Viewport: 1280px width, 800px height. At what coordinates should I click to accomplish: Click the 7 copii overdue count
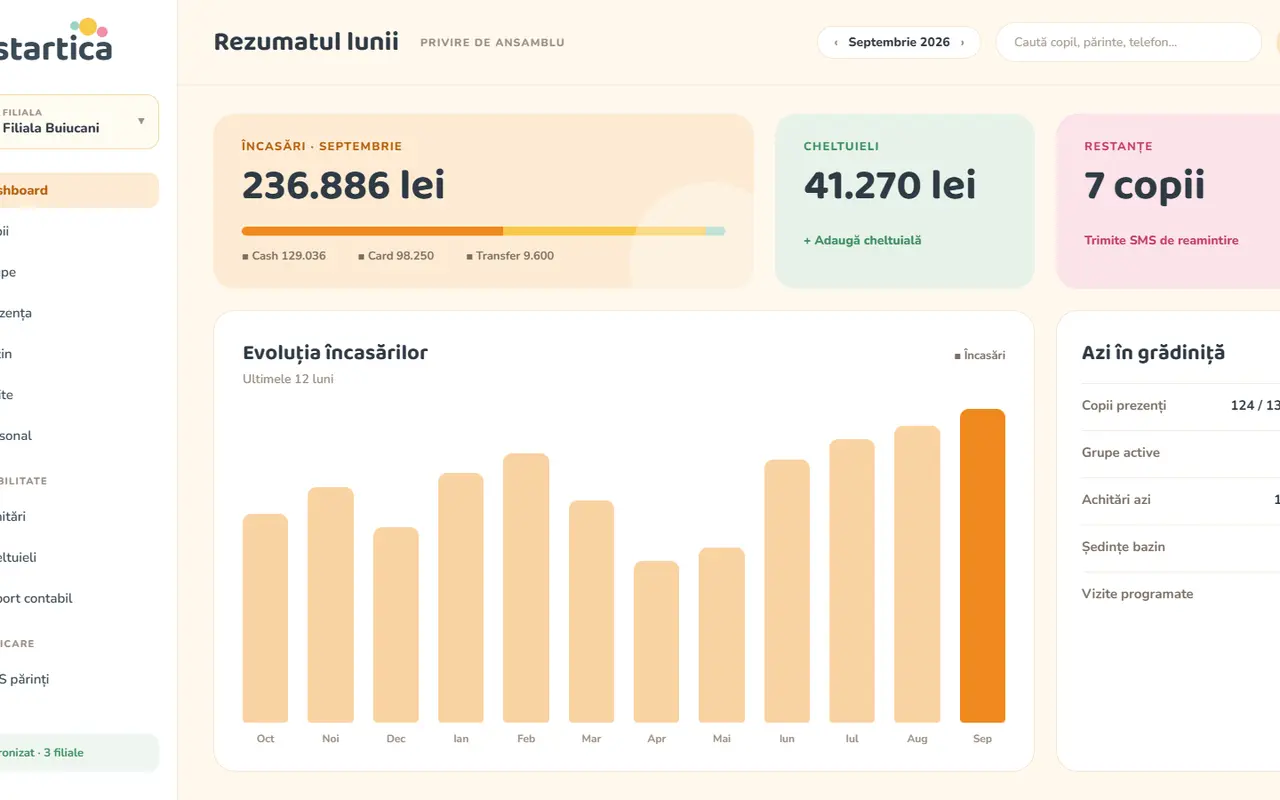coord(1145,186)
